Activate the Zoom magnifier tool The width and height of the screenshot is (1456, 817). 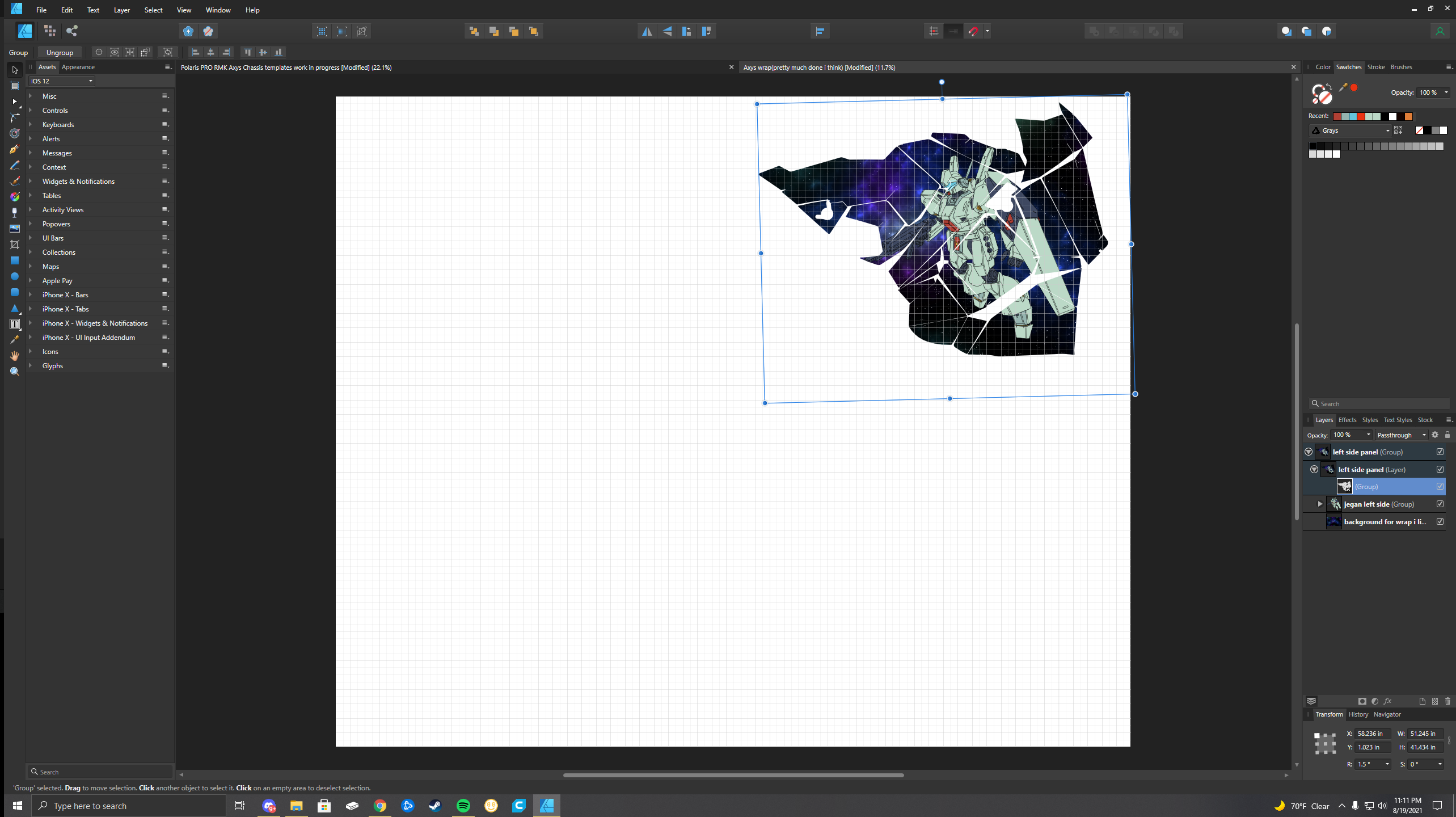click(x=15, y=372)
